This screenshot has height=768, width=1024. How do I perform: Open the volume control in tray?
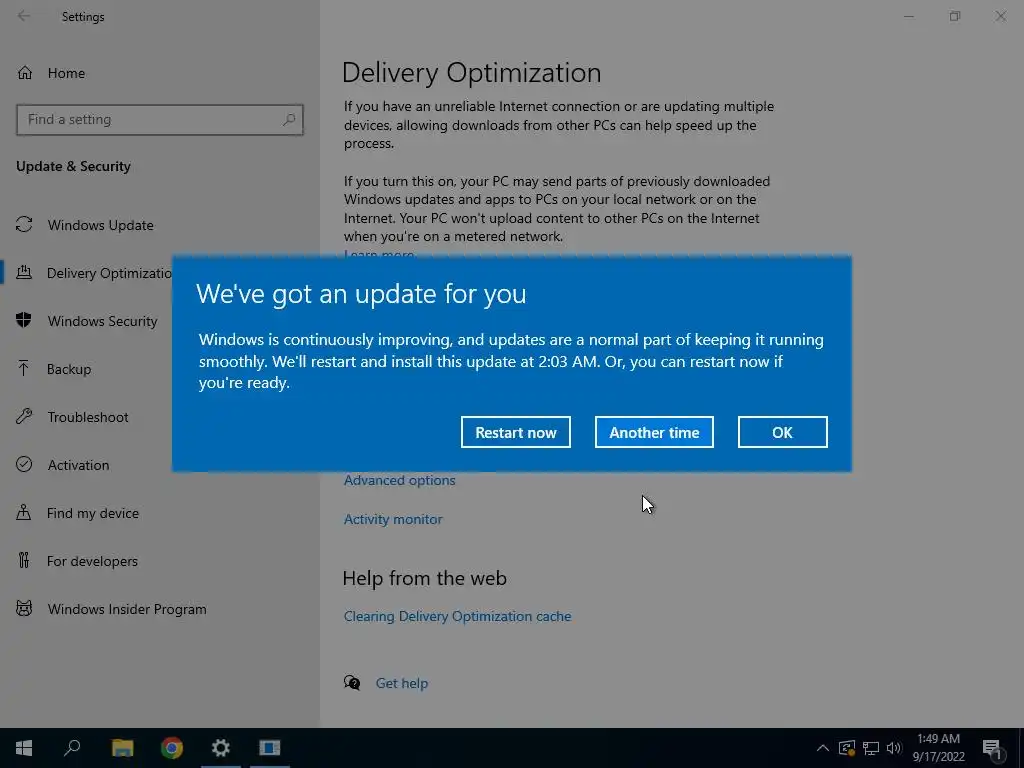tap(894, 748)
